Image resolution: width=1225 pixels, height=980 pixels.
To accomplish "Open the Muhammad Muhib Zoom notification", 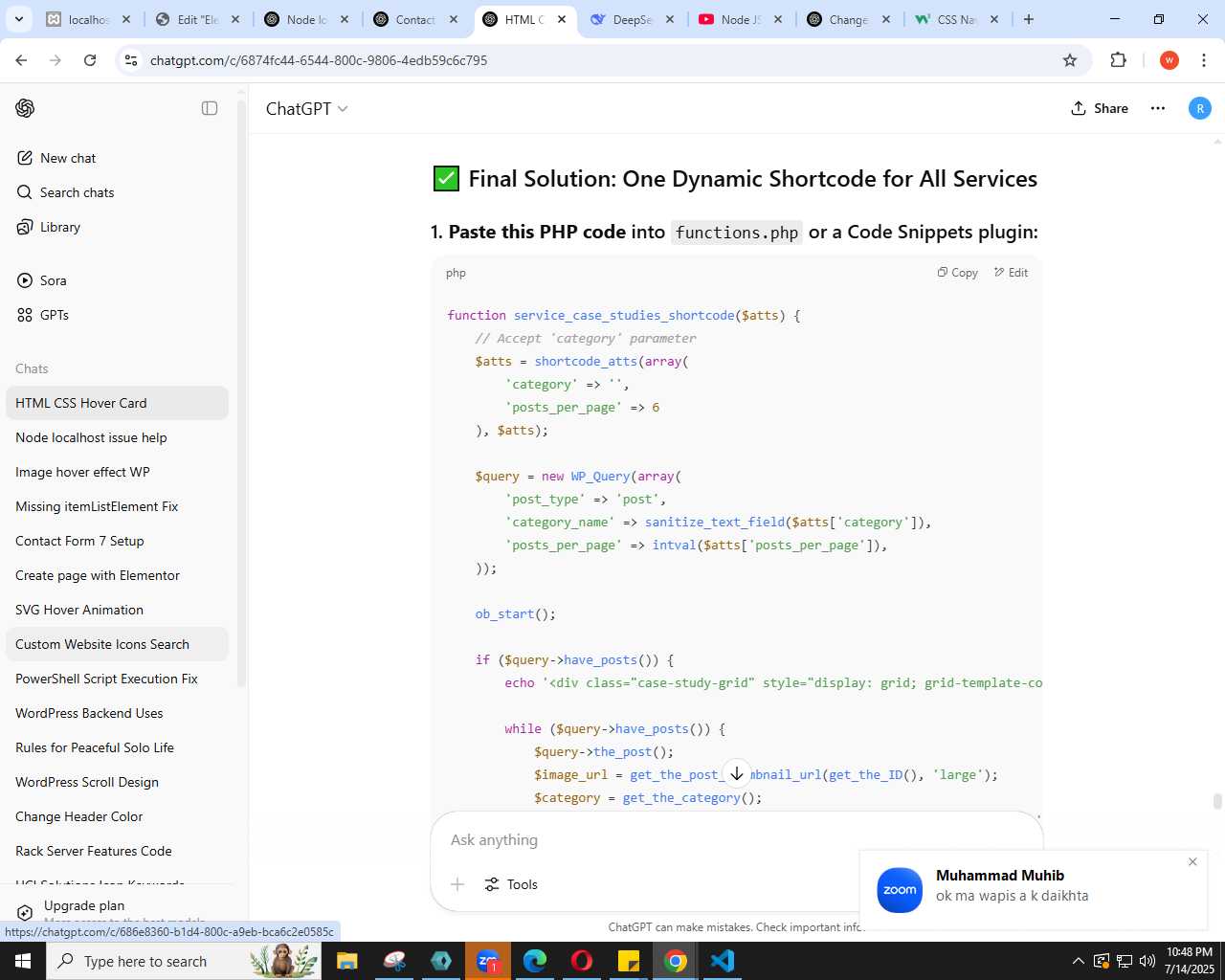I will 1033,889.
